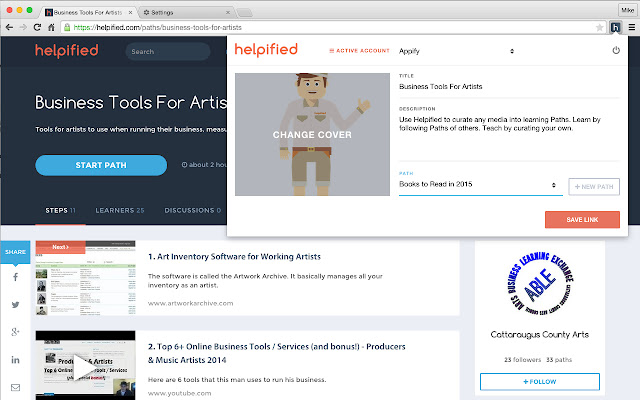640x400 pixels.
Task: Click the browser home icon
Action: [x=51, y=27]
